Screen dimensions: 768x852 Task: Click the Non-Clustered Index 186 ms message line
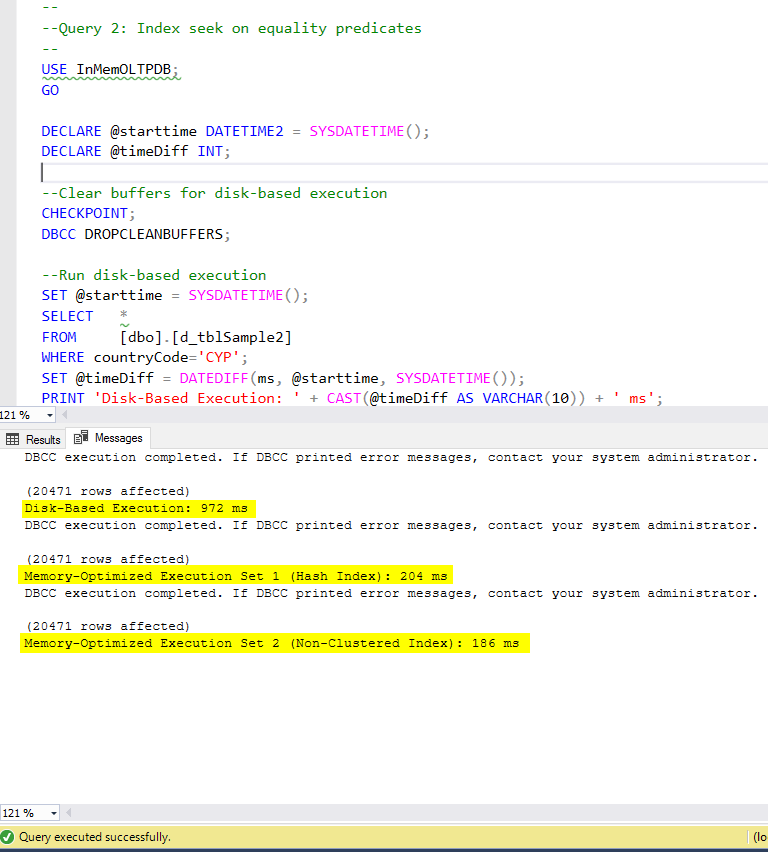pos(272,643)
